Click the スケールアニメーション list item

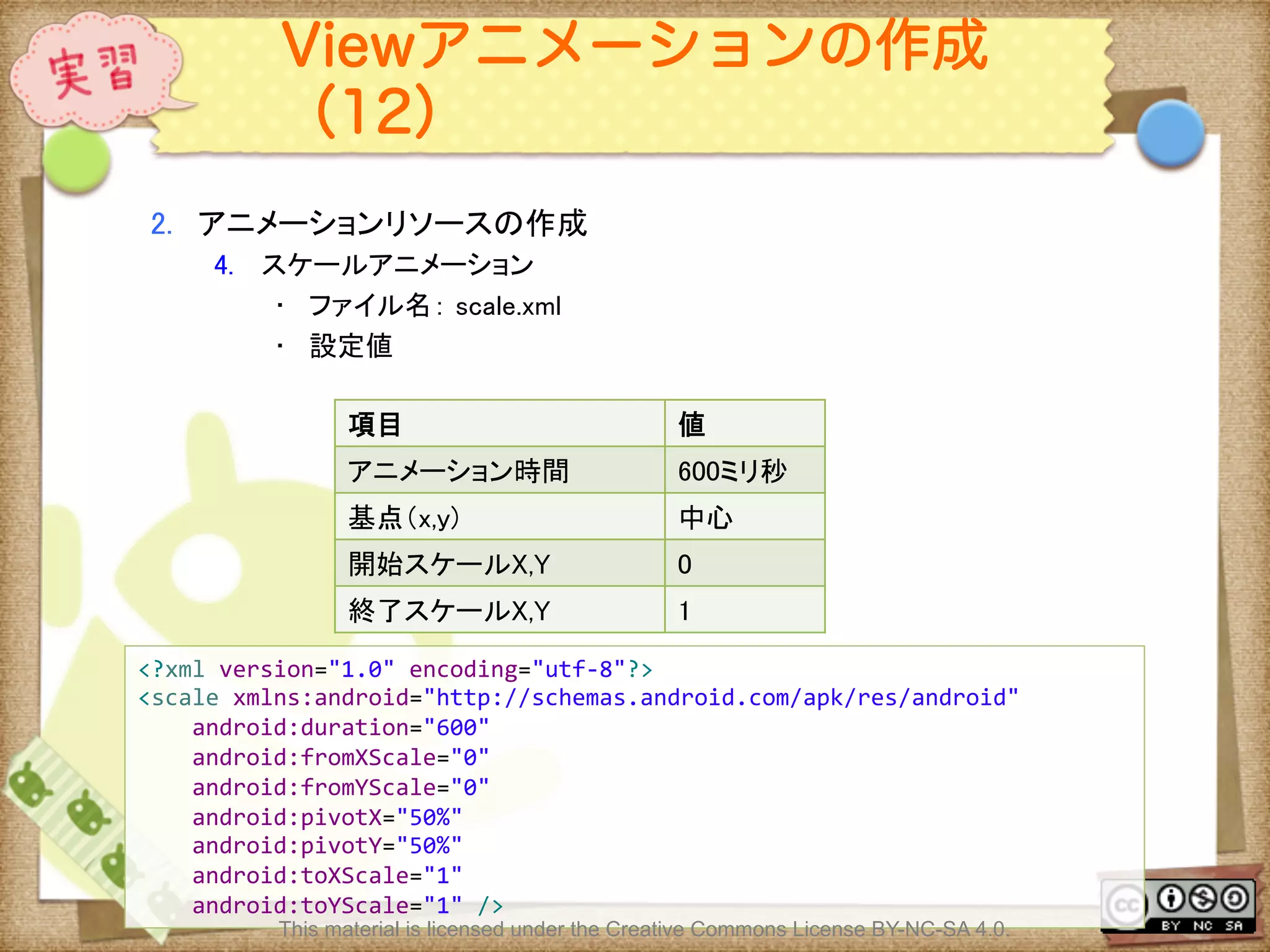click(x=397, y=265)
